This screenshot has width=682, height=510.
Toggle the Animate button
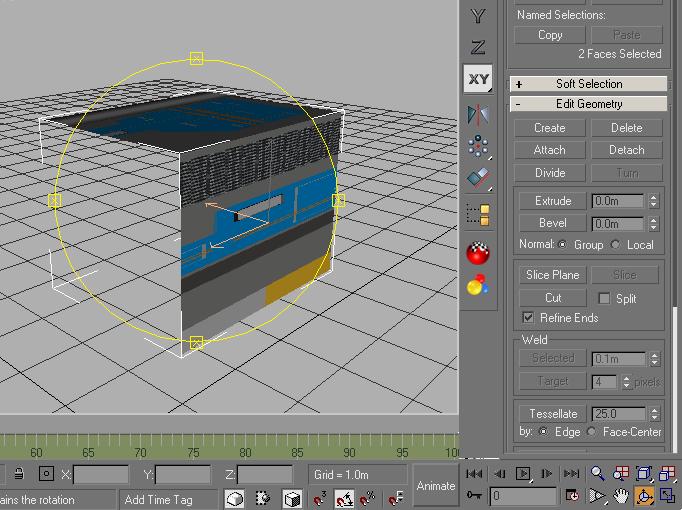pyautogui.click(x=436, y=486)
